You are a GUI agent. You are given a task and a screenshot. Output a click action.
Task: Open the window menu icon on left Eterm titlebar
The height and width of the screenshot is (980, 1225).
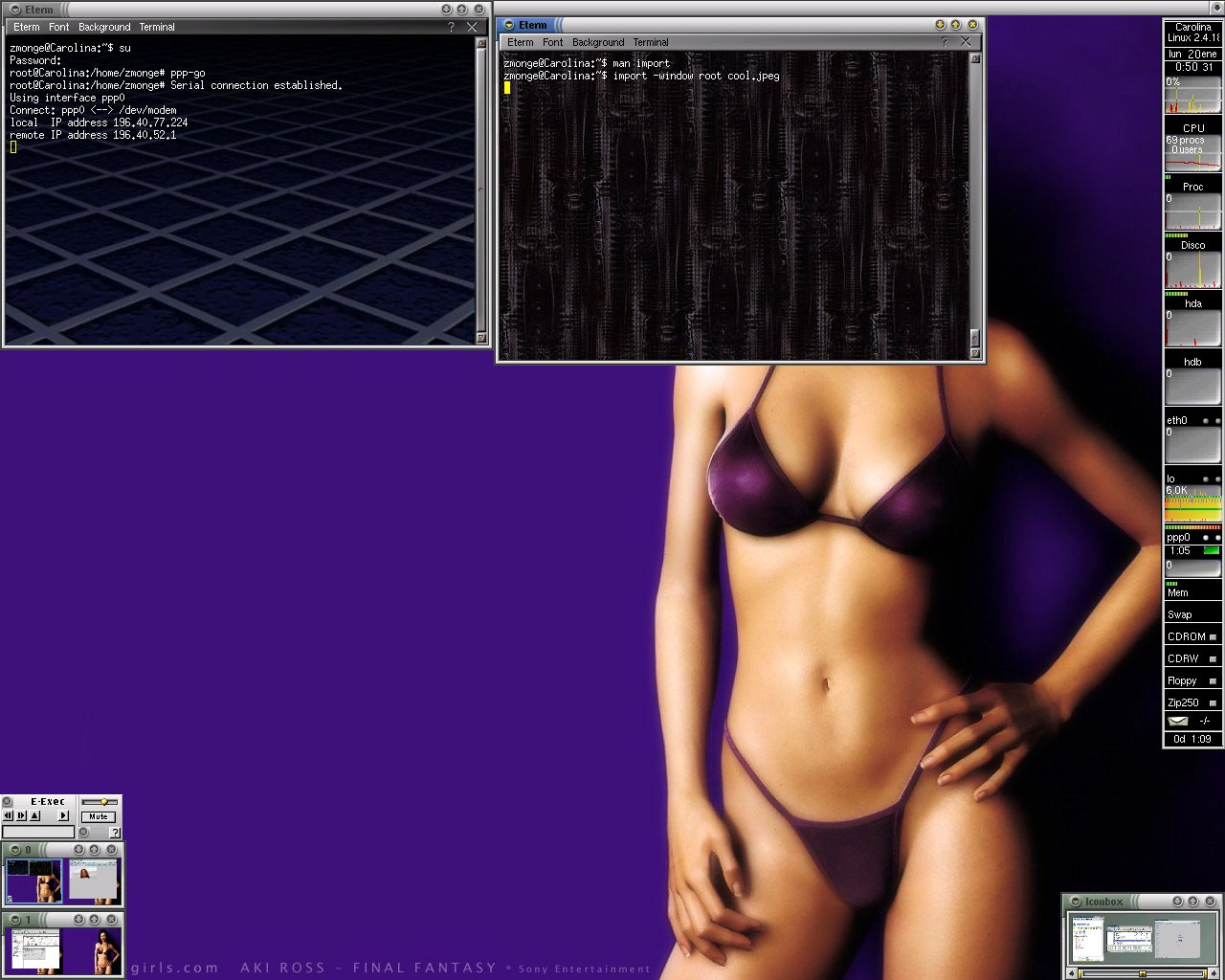point(14,10)
